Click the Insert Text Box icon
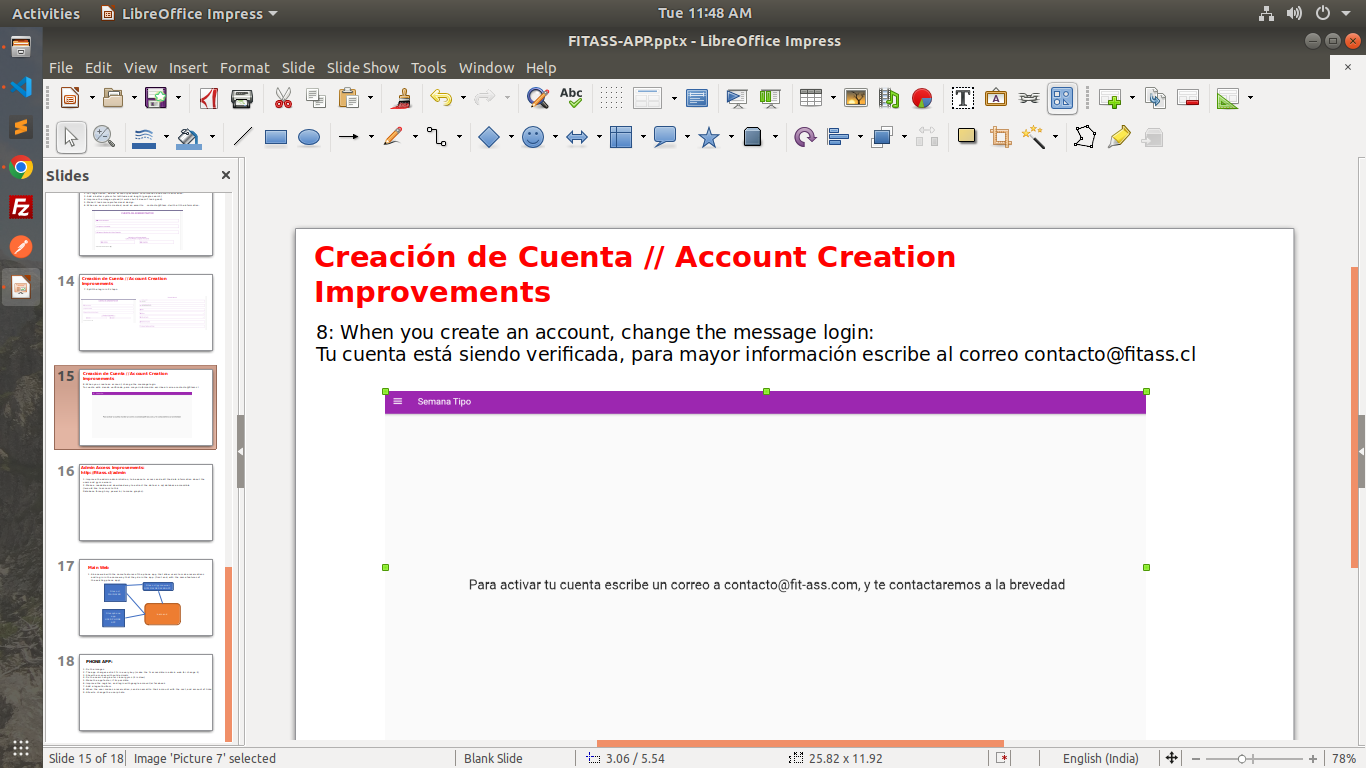Screen dimensions: 1366x768 point(963,98)
